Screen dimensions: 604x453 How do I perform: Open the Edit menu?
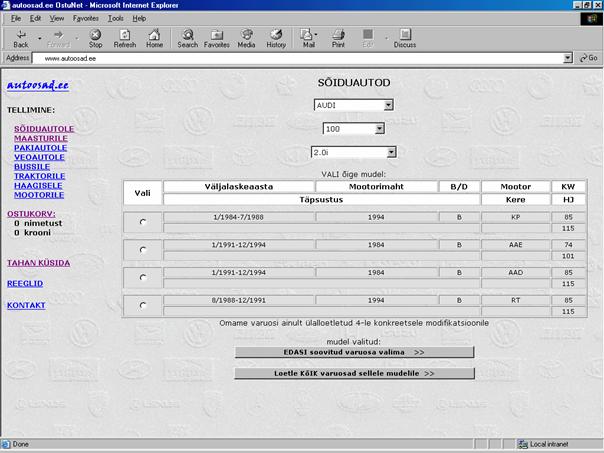coord(35,18)
